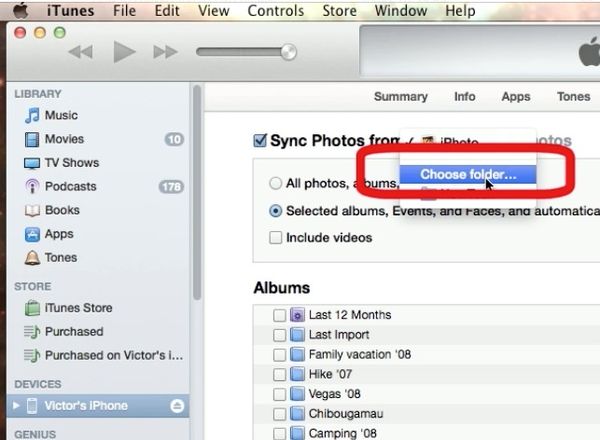Adjust the volume slider knob
The height and width of the screenshot is (440, 600).
pyautogui.click(x=289, y=52)
